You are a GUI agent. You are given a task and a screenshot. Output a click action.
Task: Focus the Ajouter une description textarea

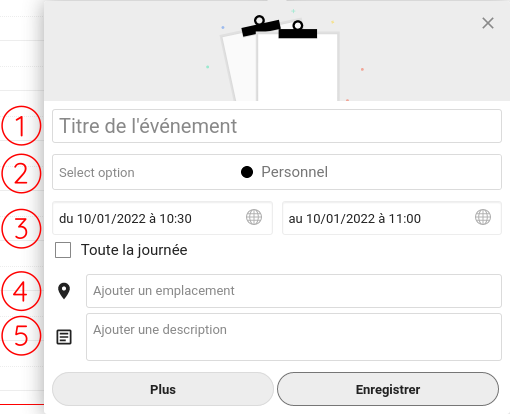[294, 337]
